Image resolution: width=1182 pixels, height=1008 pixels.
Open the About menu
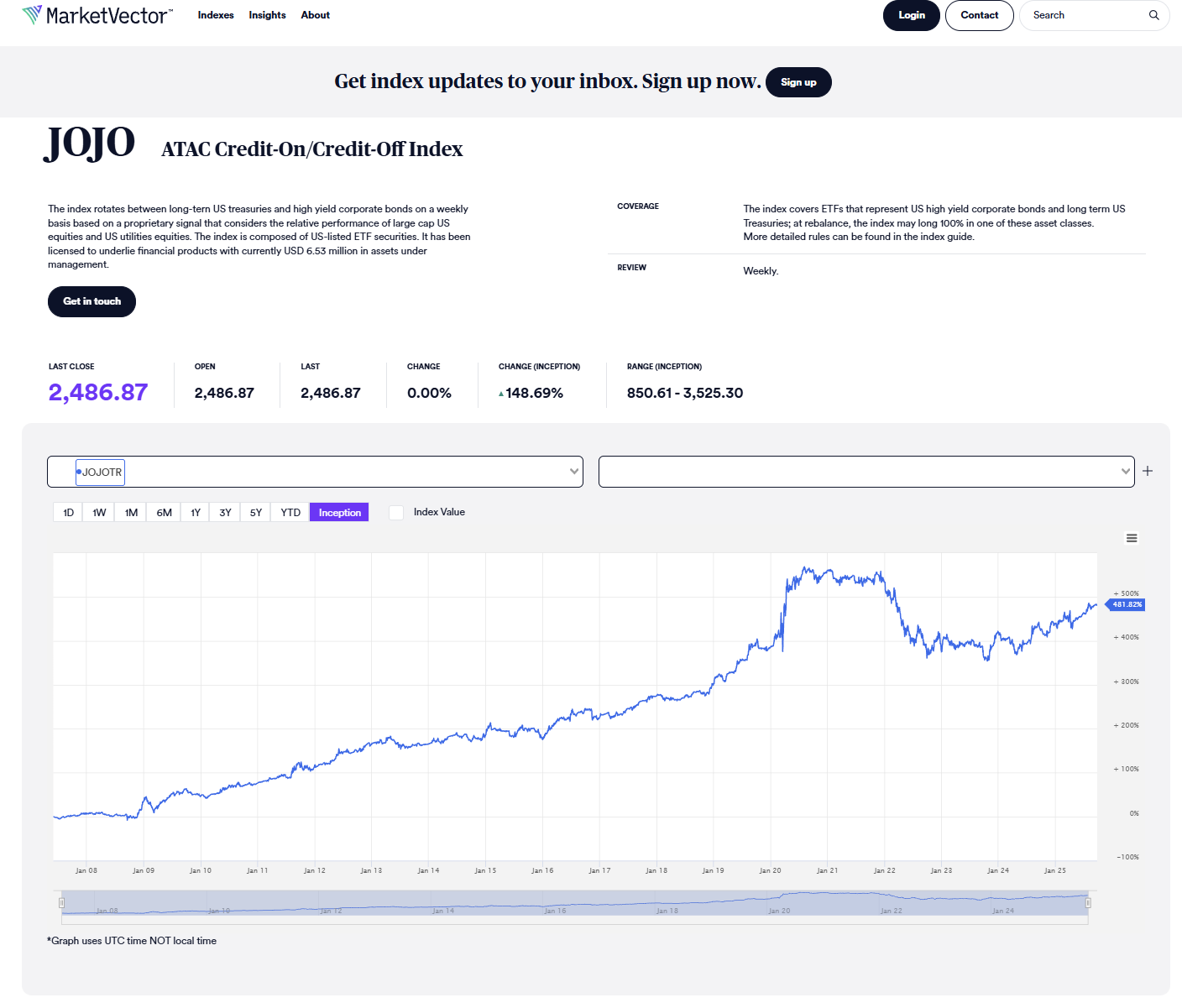[x=316, y=15]
